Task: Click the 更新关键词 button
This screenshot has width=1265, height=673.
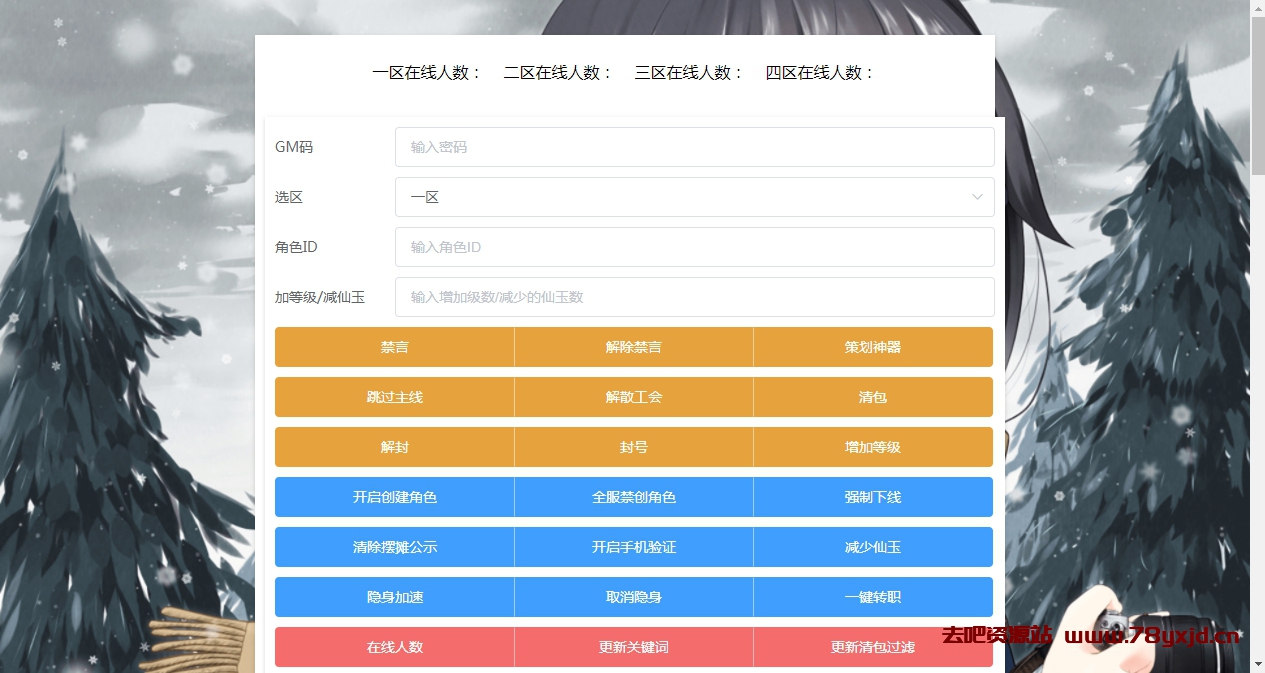Action: coord(634,647)
